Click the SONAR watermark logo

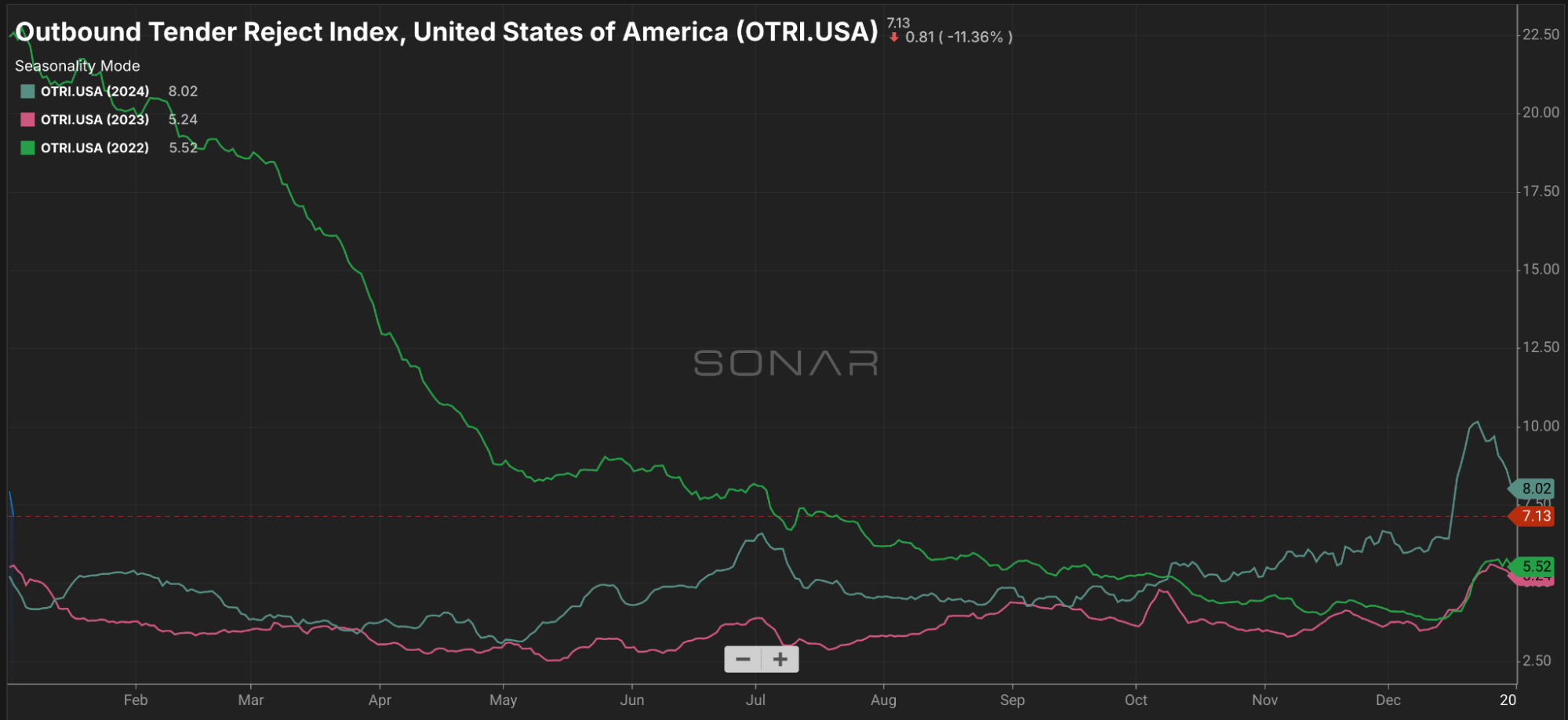pos(785,363)
